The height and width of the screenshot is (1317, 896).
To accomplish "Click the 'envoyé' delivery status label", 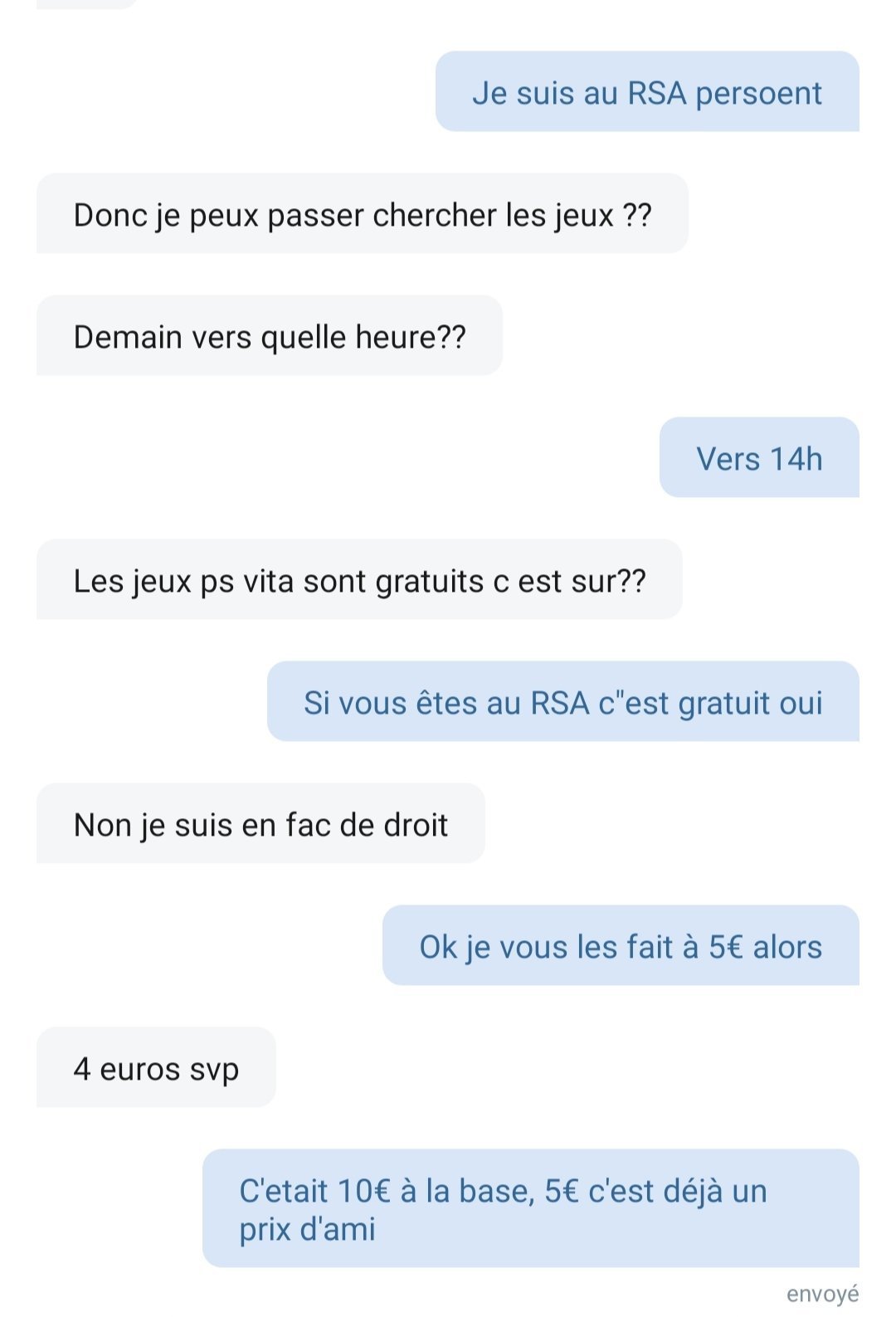I will [822, 1295].
